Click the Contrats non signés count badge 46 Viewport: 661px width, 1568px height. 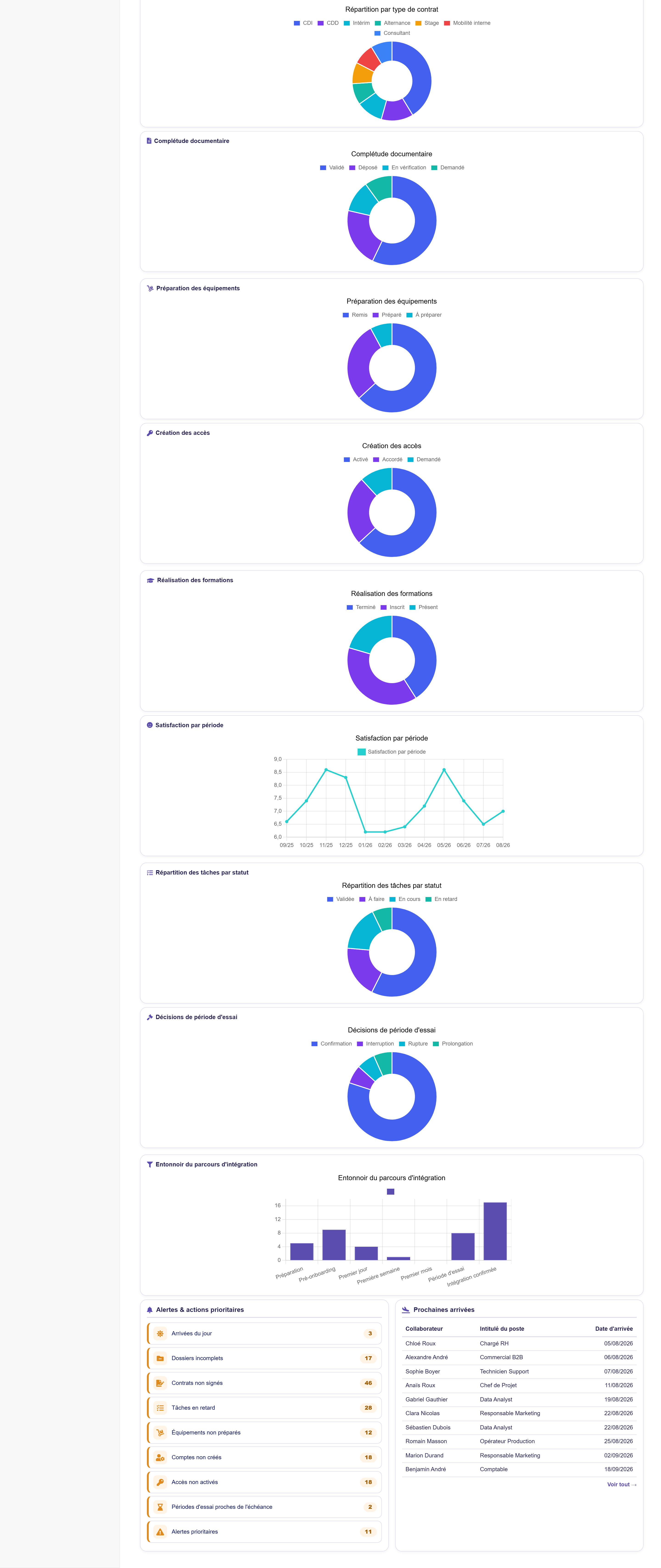point(368,1383)
